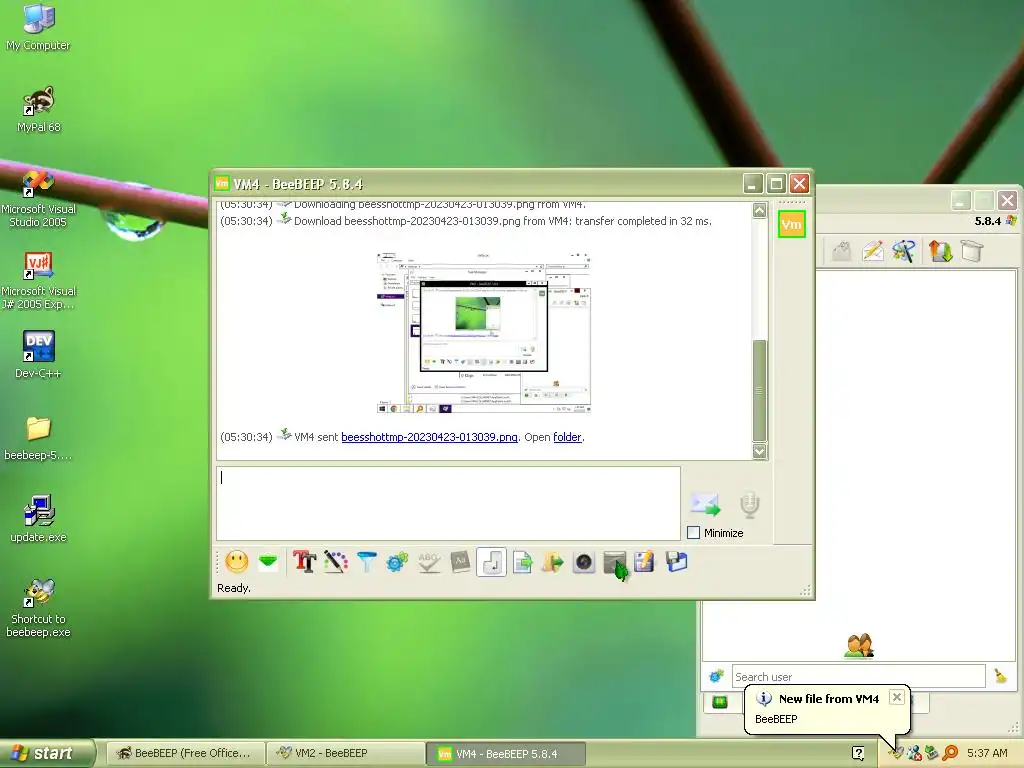This screenshot has height=768, width=1024.
Task: Click the chat scrollbar up arrow
Action: point(759,210)
